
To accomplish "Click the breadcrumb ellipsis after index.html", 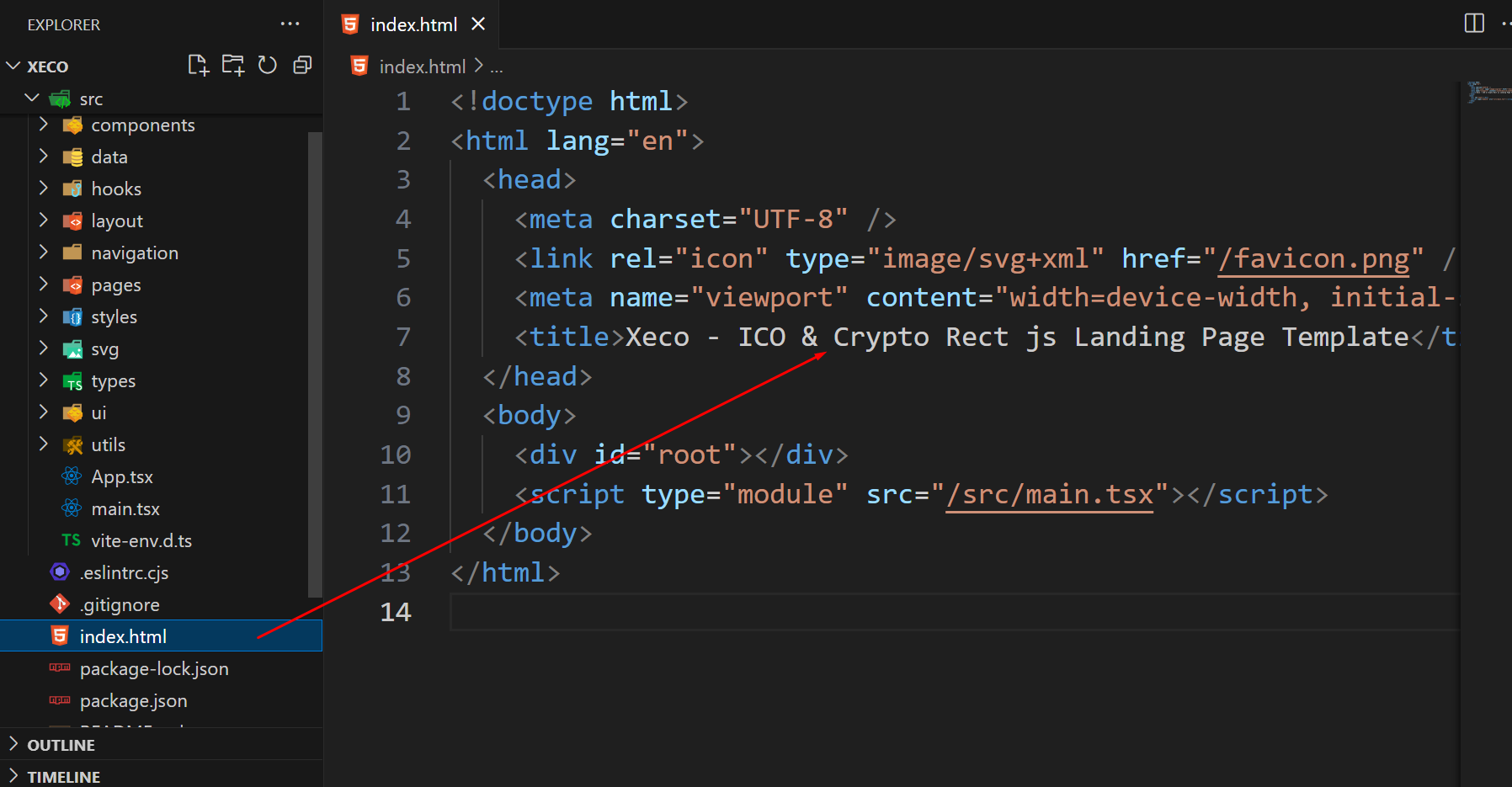I will 497,67.
